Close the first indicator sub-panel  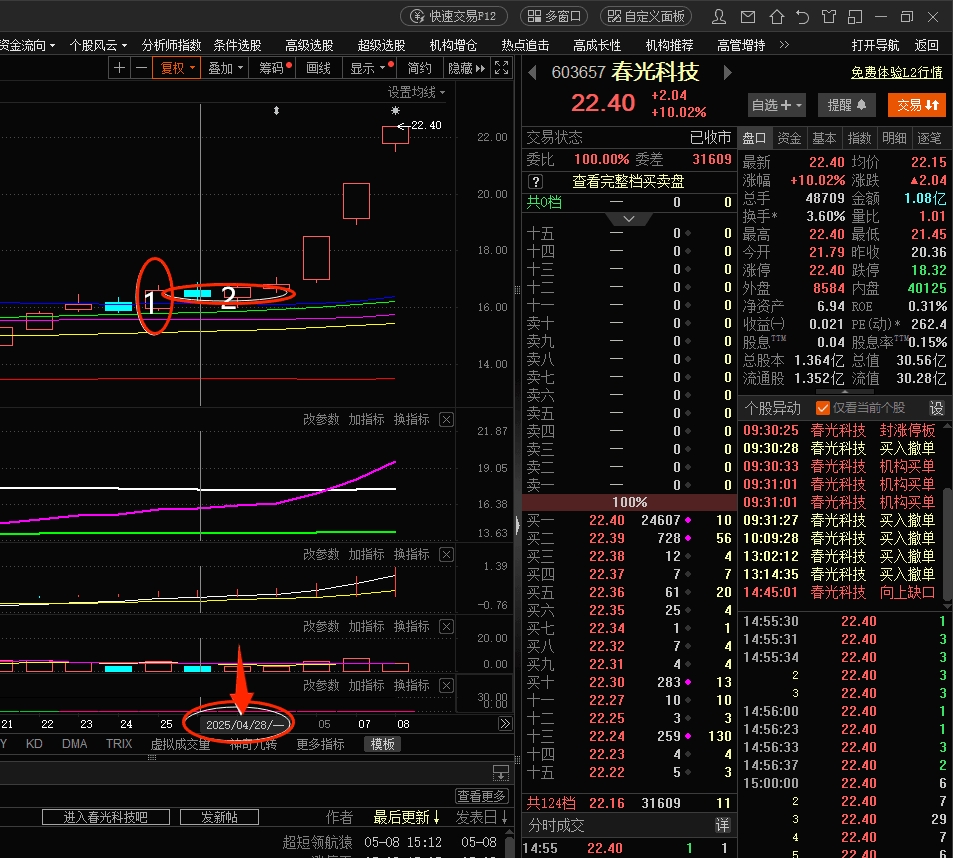tap(446, 419)
